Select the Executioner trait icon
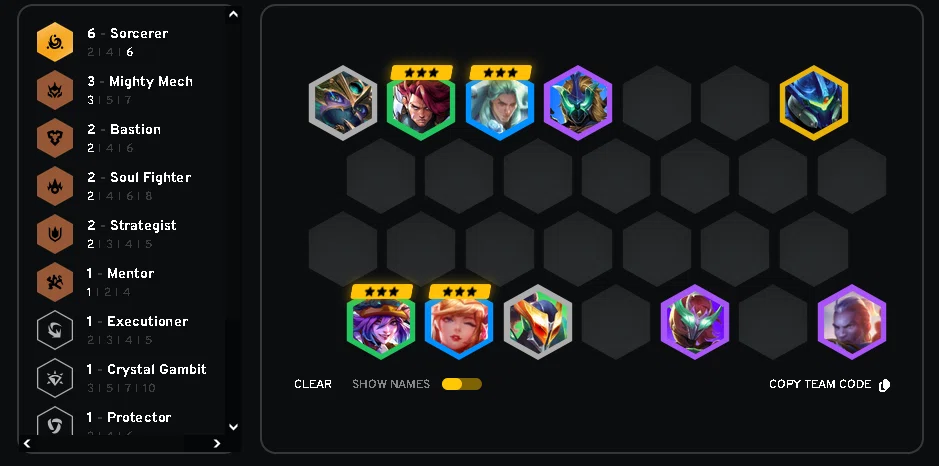Viewport: 939px width, 466px height. pyautogui.click(x=55, y=329)
